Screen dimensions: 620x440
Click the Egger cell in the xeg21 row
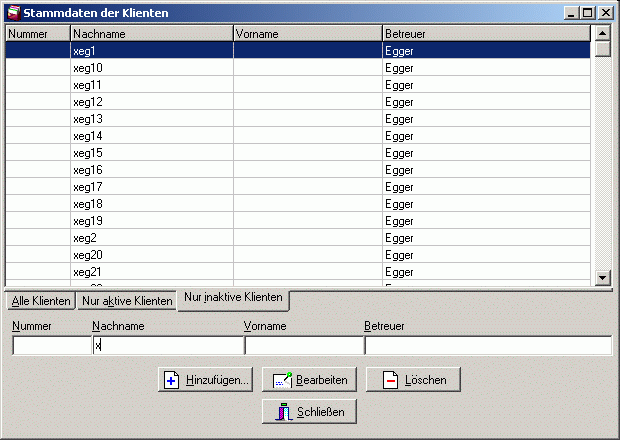[x=486, y=272]
